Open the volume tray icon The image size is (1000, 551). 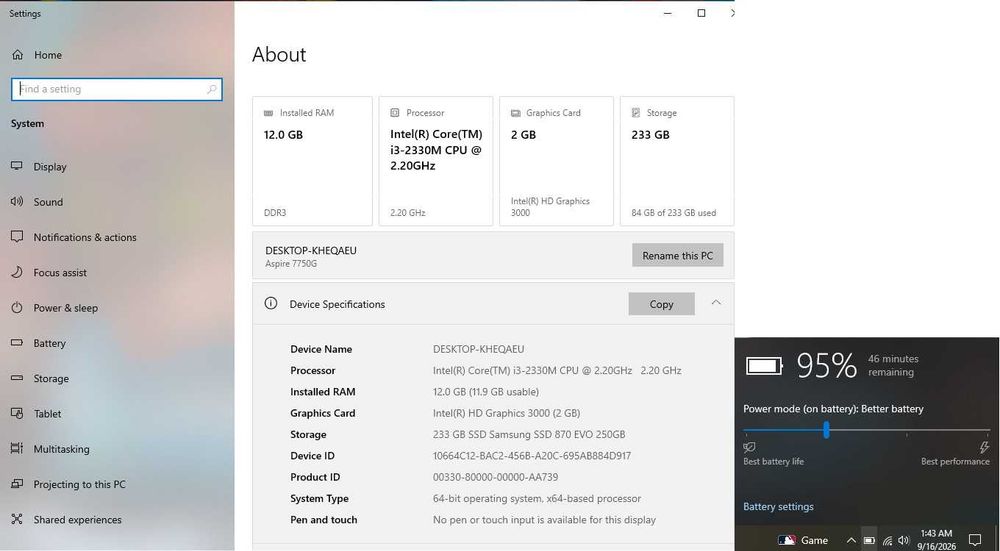(x=903, y=540)
